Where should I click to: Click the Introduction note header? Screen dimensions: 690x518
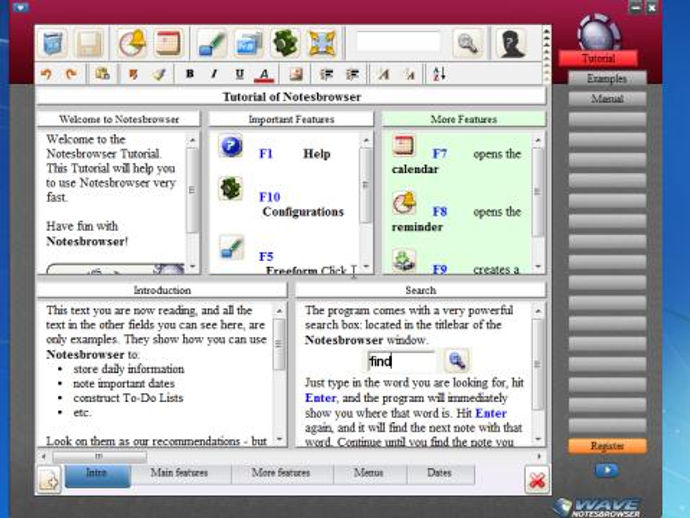pos(162,290)
